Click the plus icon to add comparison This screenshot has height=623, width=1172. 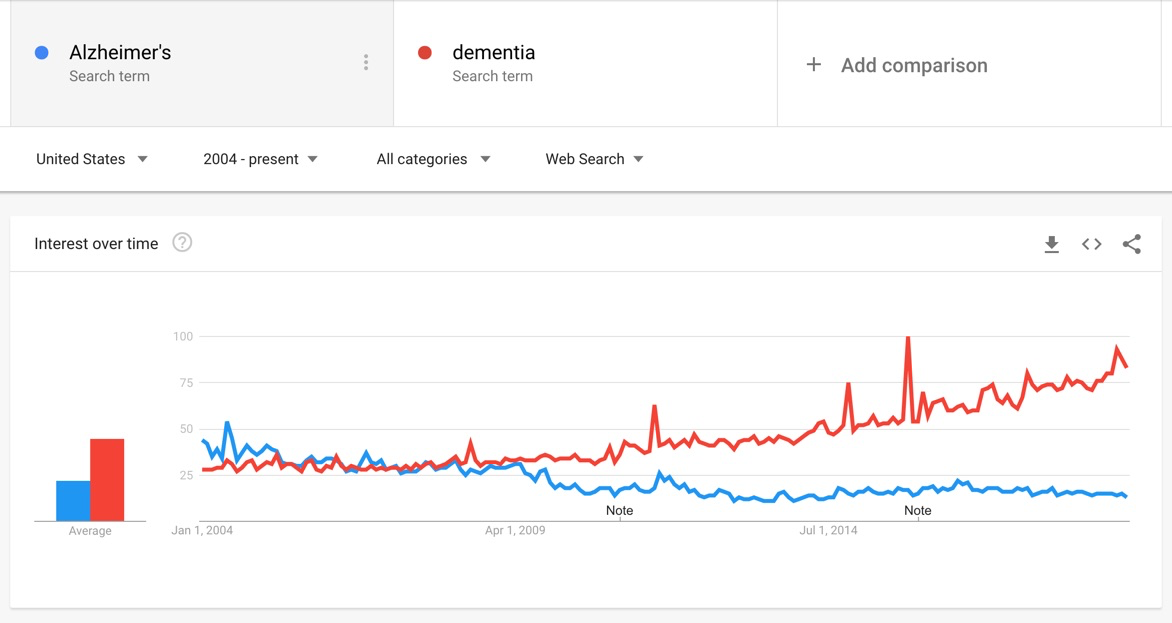click(x=814, y=65)
